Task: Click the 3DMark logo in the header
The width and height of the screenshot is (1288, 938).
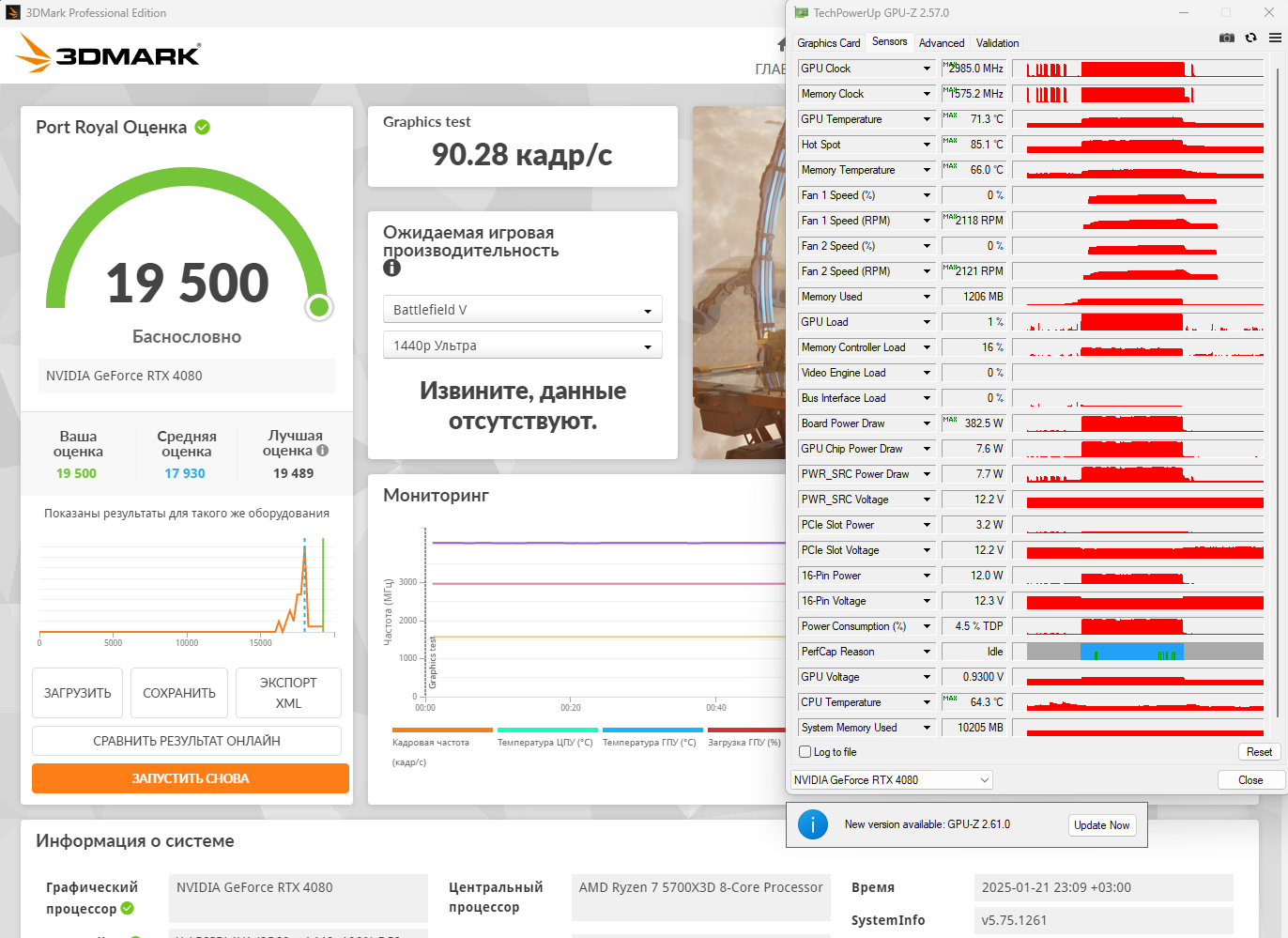Action: (x=108, y=54)
